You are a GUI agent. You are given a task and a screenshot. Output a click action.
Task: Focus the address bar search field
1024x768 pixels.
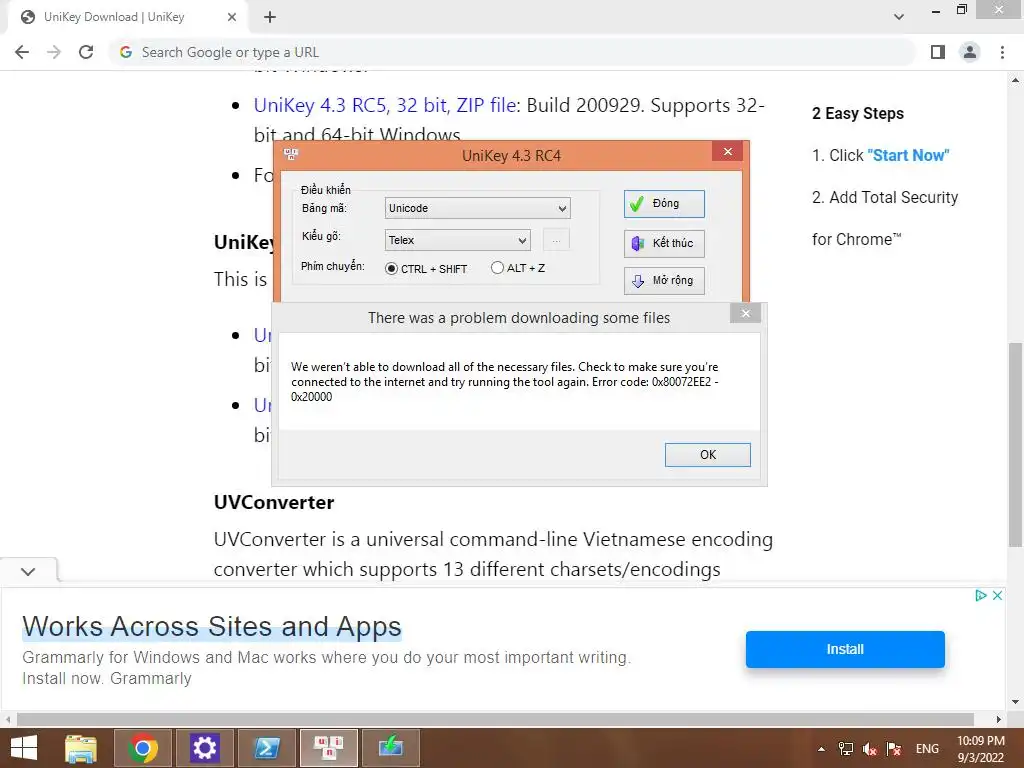511,52
